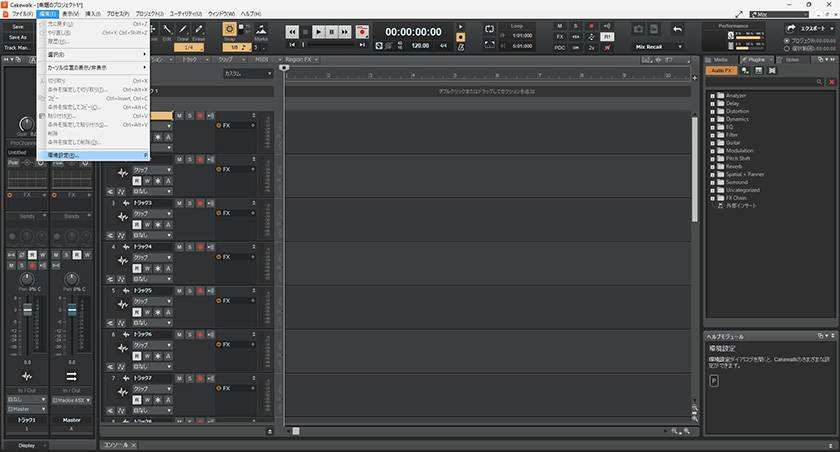Viewport: 840px width, 452px height.
Task: Toggle the metronome during recording icon
Action: [x=460, y=45]
